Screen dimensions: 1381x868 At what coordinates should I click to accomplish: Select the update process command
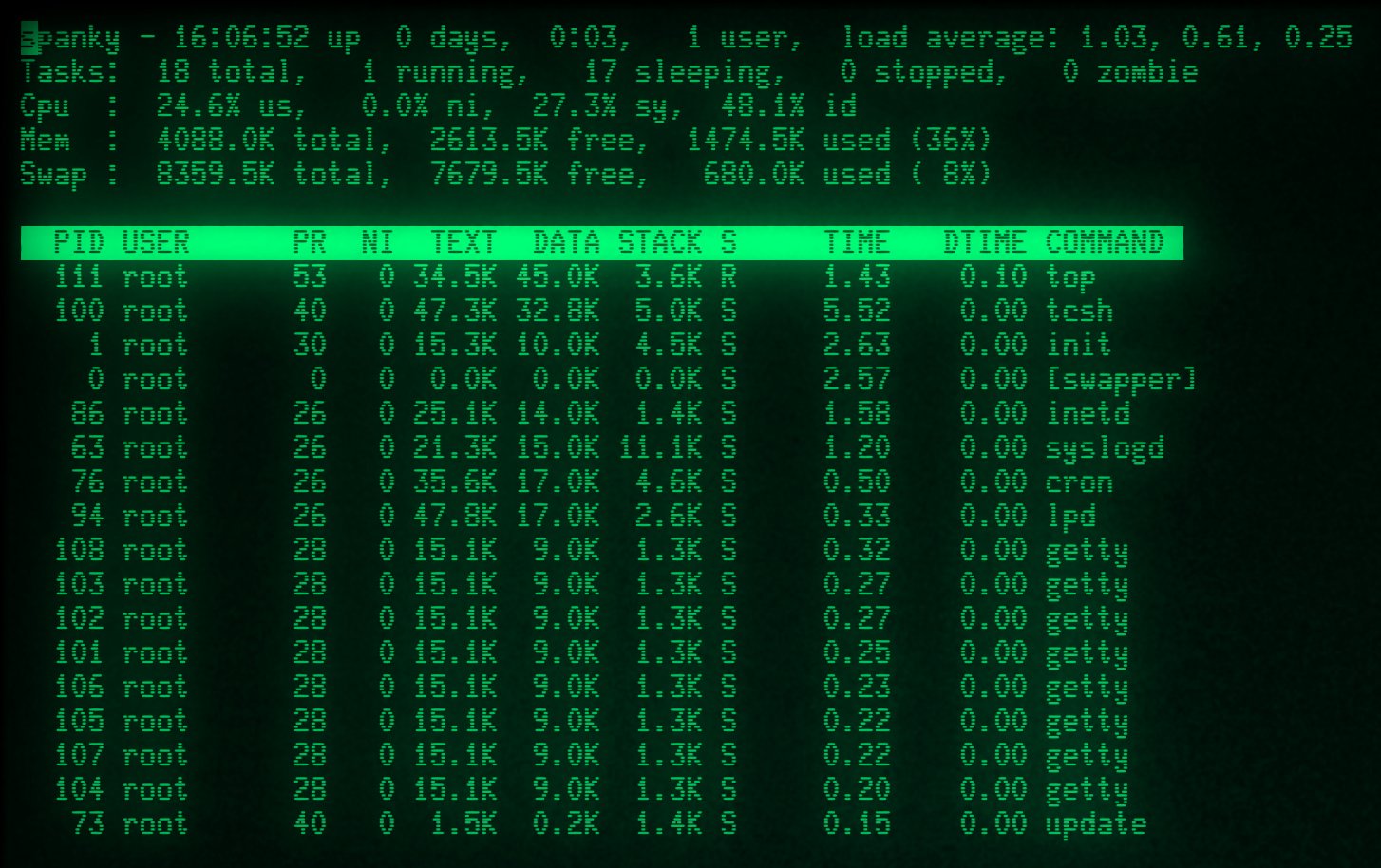point(1096,824)
